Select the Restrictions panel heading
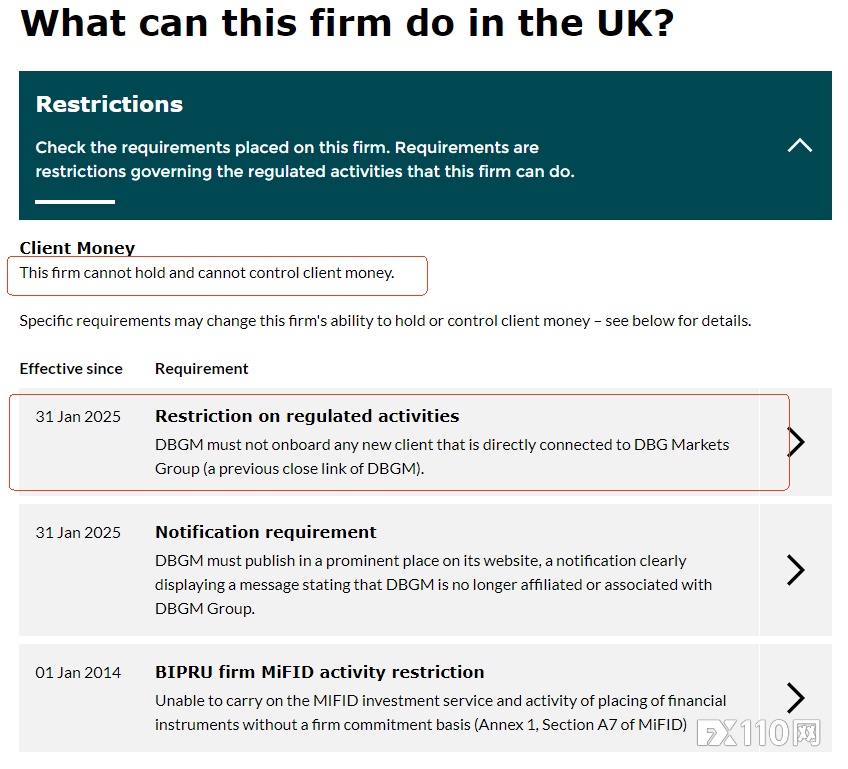848x769 pixels. pyautogui.click(x=109, y=104)
